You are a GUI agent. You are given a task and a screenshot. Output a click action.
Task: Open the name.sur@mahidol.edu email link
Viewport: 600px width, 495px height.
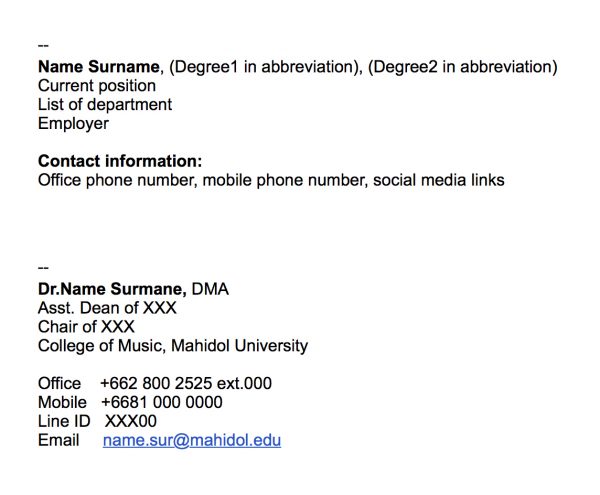[192, 440]
